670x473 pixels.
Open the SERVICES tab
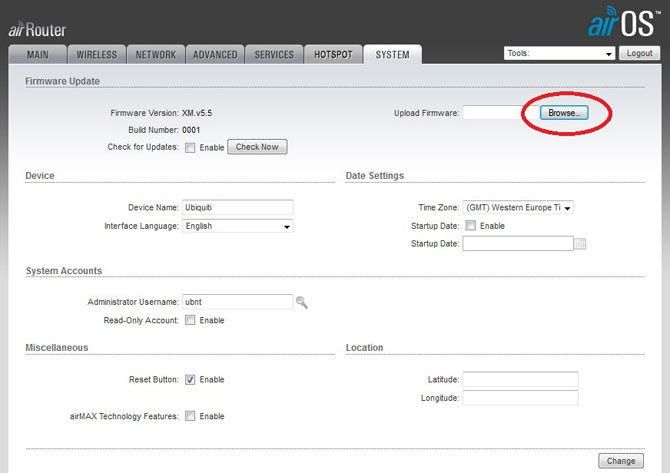(x=274, y=55)
